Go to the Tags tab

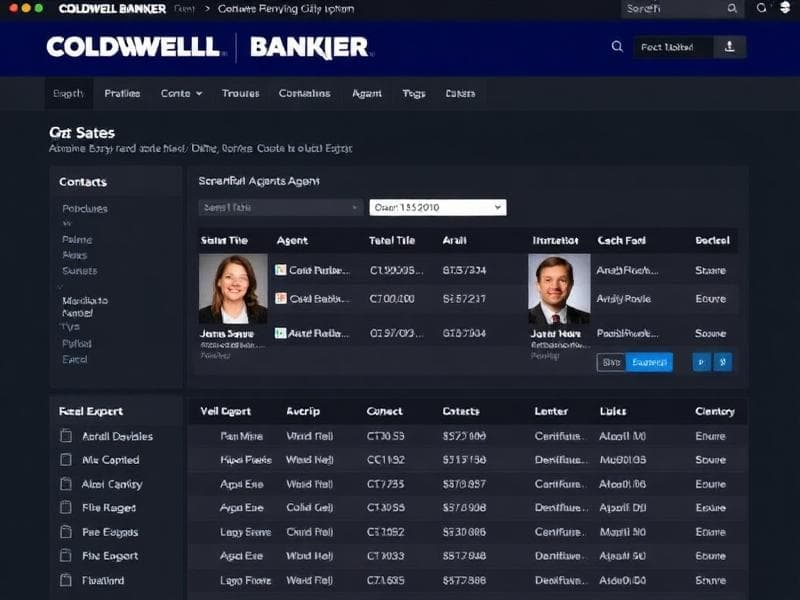click(x=413, y=93)
